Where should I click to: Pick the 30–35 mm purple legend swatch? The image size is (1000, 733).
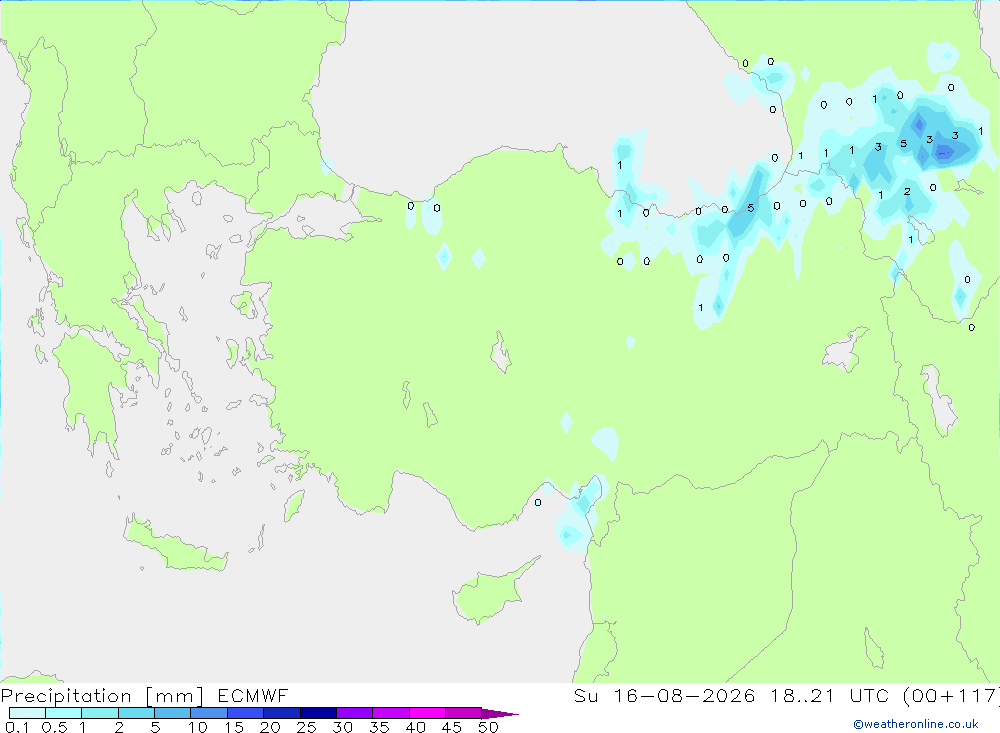coord(355,713)
